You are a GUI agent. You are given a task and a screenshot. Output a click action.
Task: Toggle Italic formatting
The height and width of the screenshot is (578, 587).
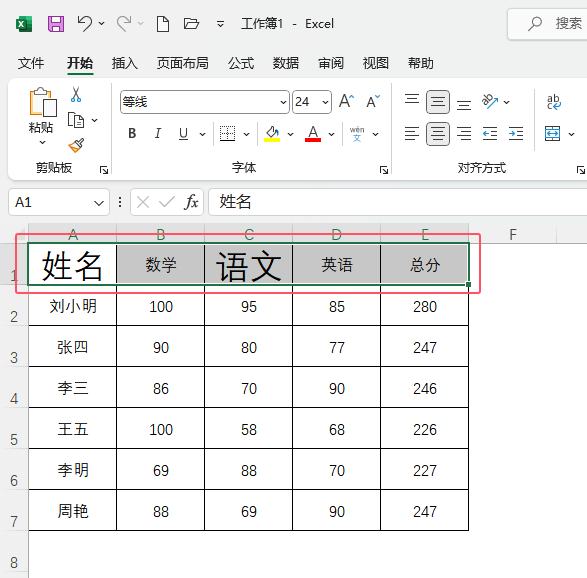point(158,134)
